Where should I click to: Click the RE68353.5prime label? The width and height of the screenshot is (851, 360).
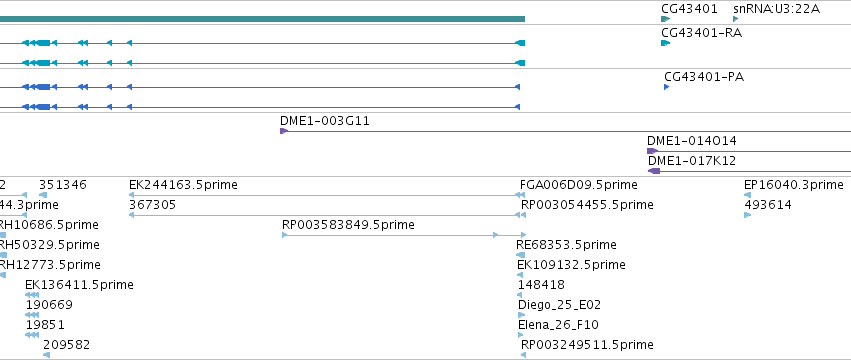566,245
